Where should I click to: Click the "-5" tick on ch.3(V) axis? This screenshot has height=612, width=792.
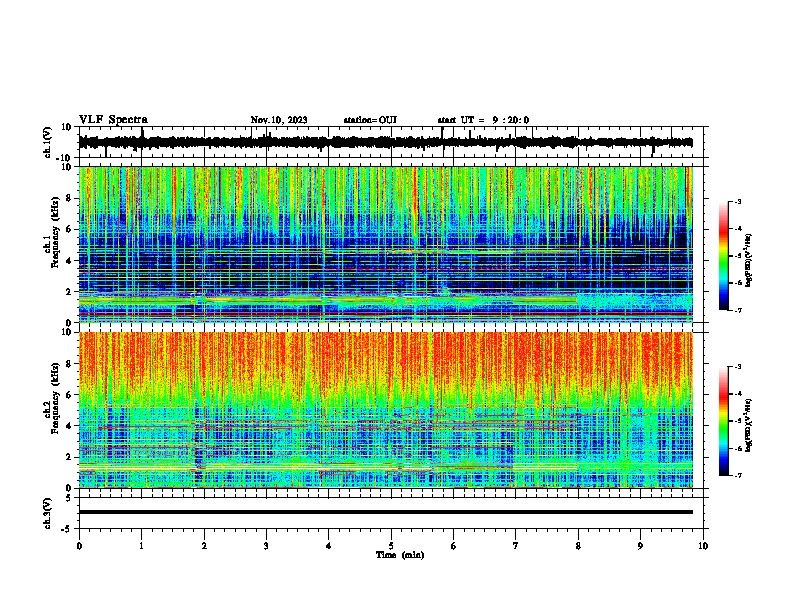click(x=67, y=529)
